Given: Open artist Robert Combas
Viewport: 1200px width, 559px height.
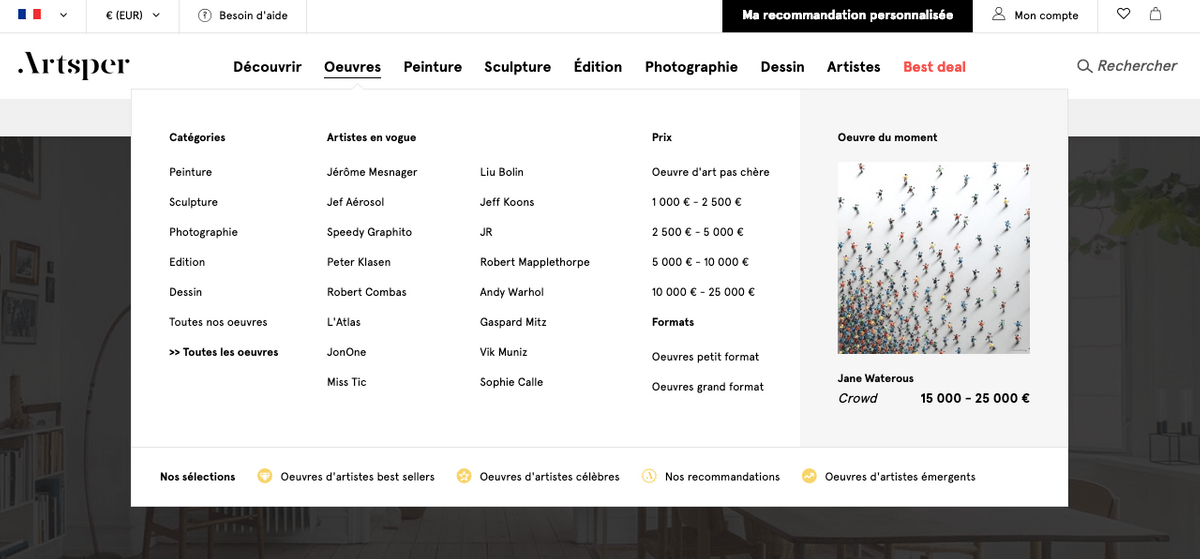Looking at the screenshot, I should click(x=367, y=292).
